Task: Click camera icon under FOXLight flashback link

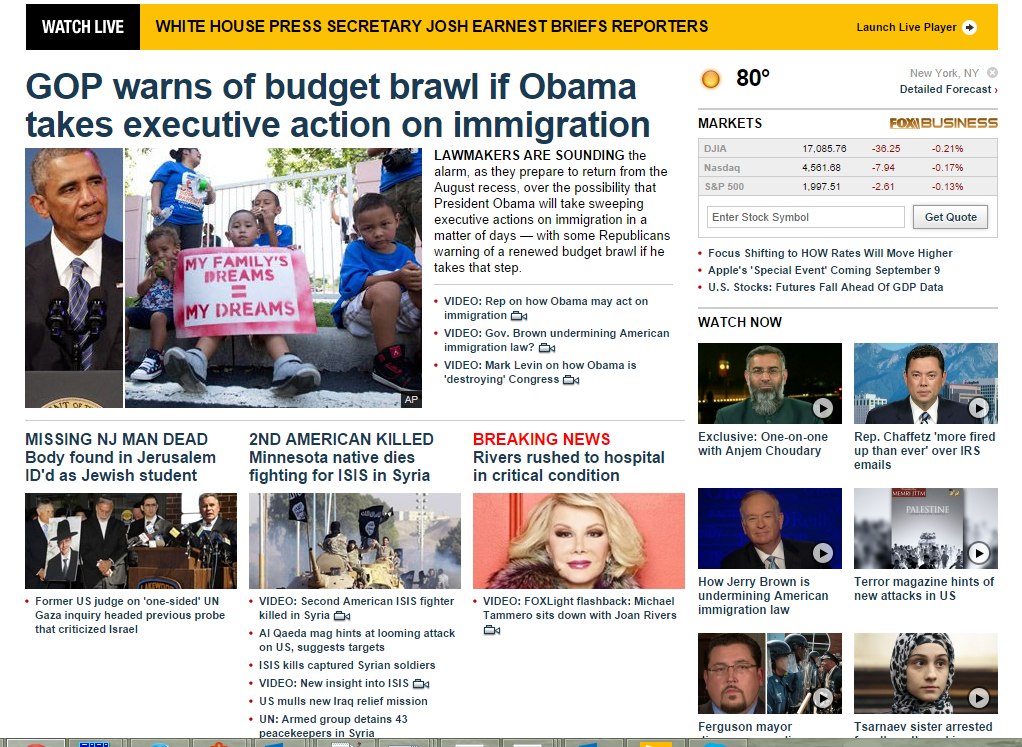Action: 492,630
